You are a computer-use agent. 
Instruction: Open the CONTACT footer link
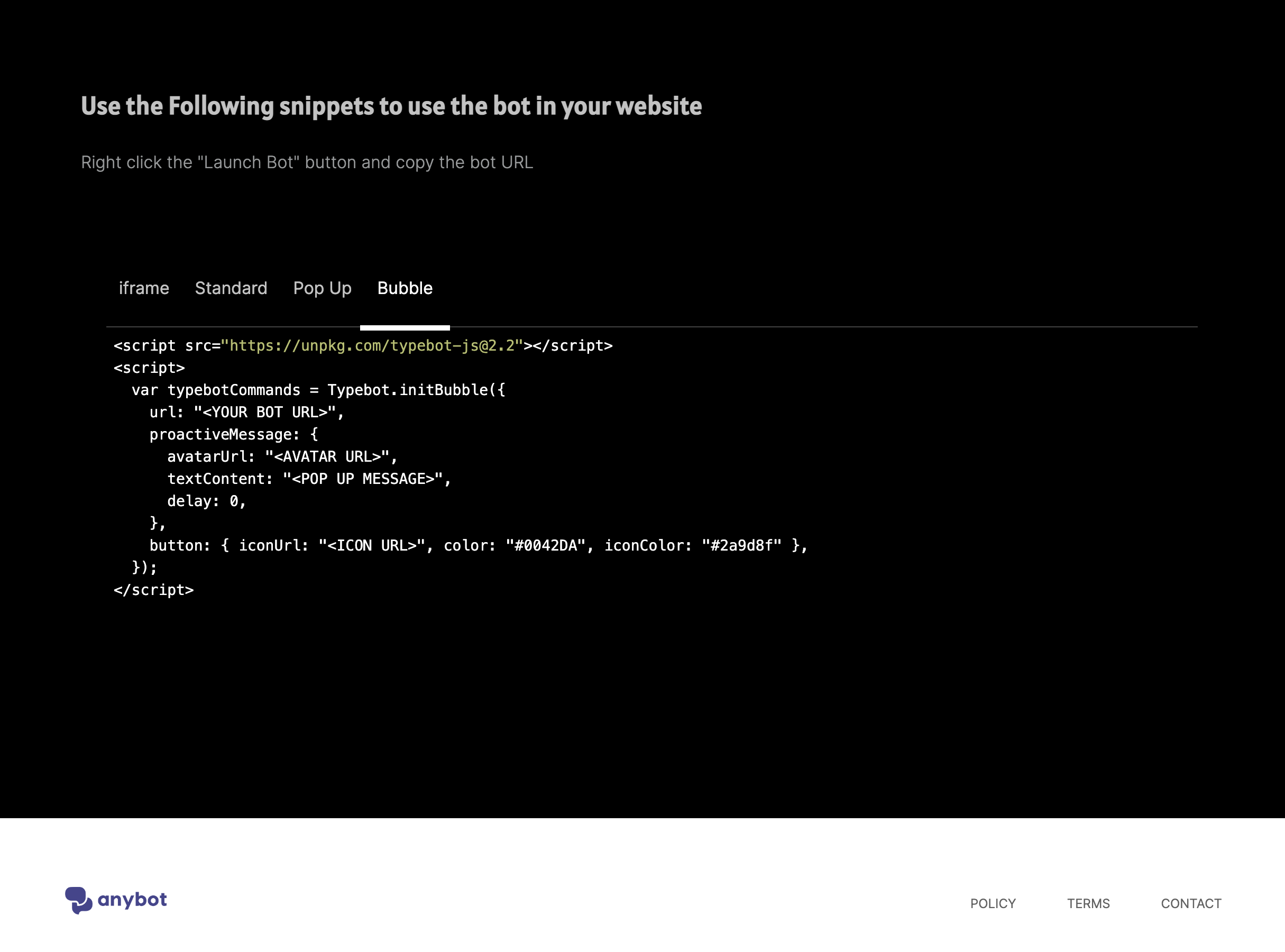point(1191,903)
